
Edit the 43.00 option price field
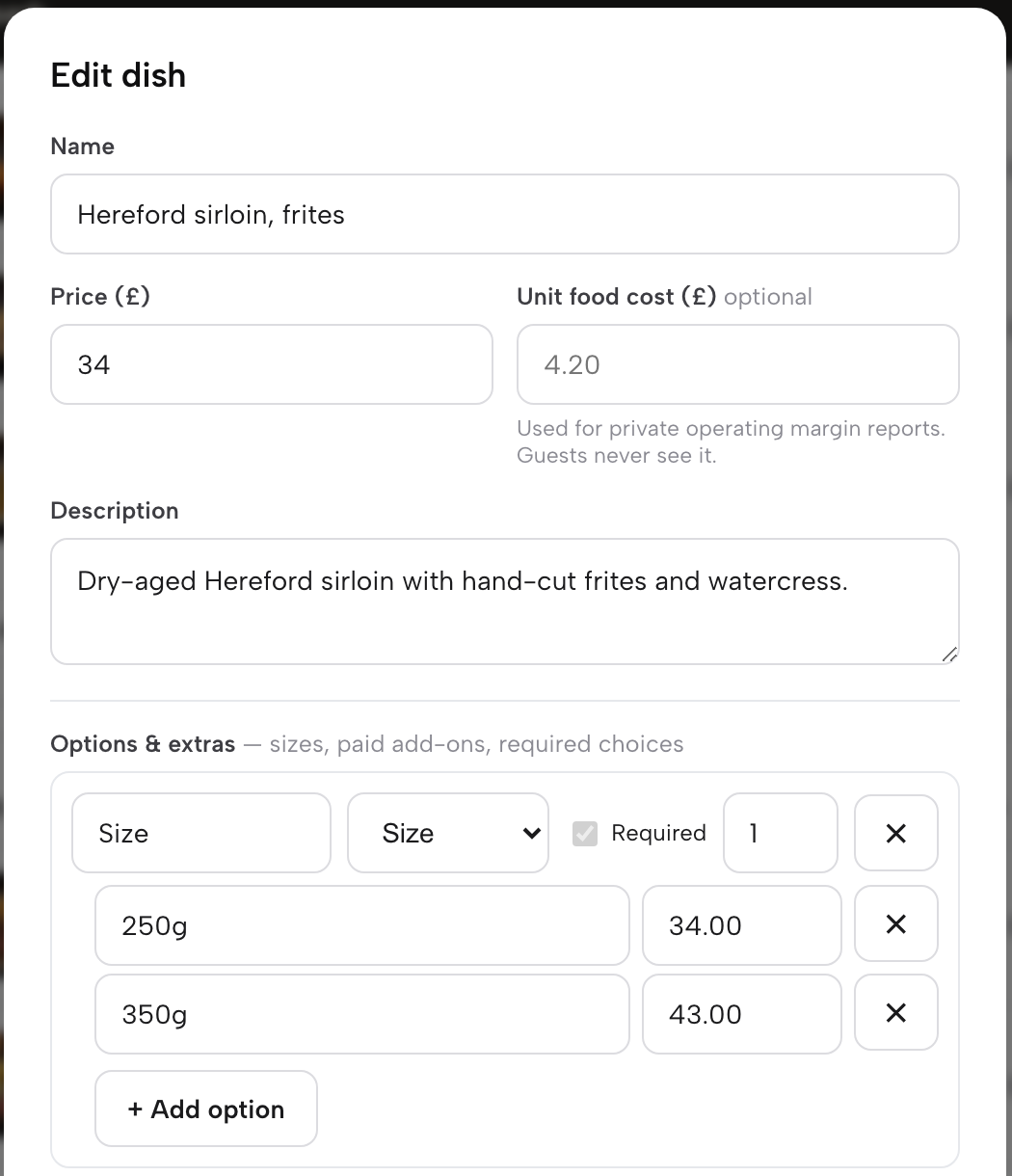pyautogui.click(x=742, y=1014)
